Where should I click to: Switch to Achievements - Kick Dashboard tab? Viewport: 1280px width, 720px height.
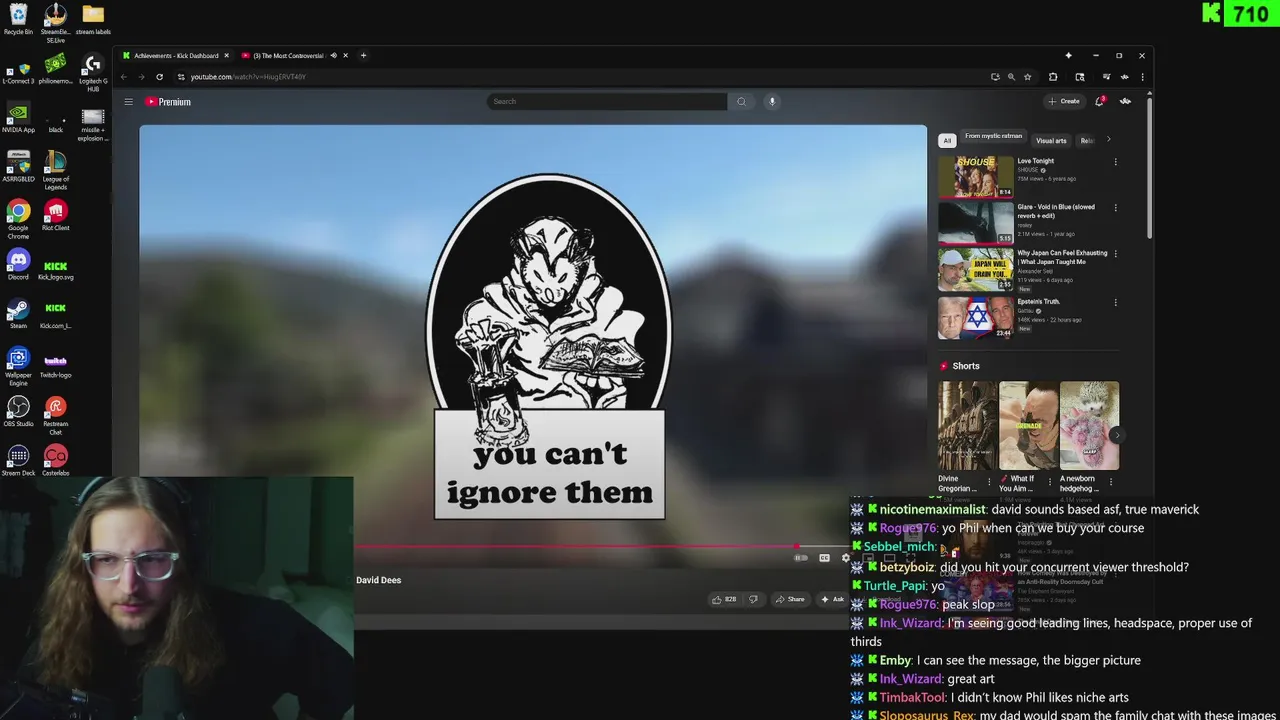pyautogui.click(x=176, y=55)
